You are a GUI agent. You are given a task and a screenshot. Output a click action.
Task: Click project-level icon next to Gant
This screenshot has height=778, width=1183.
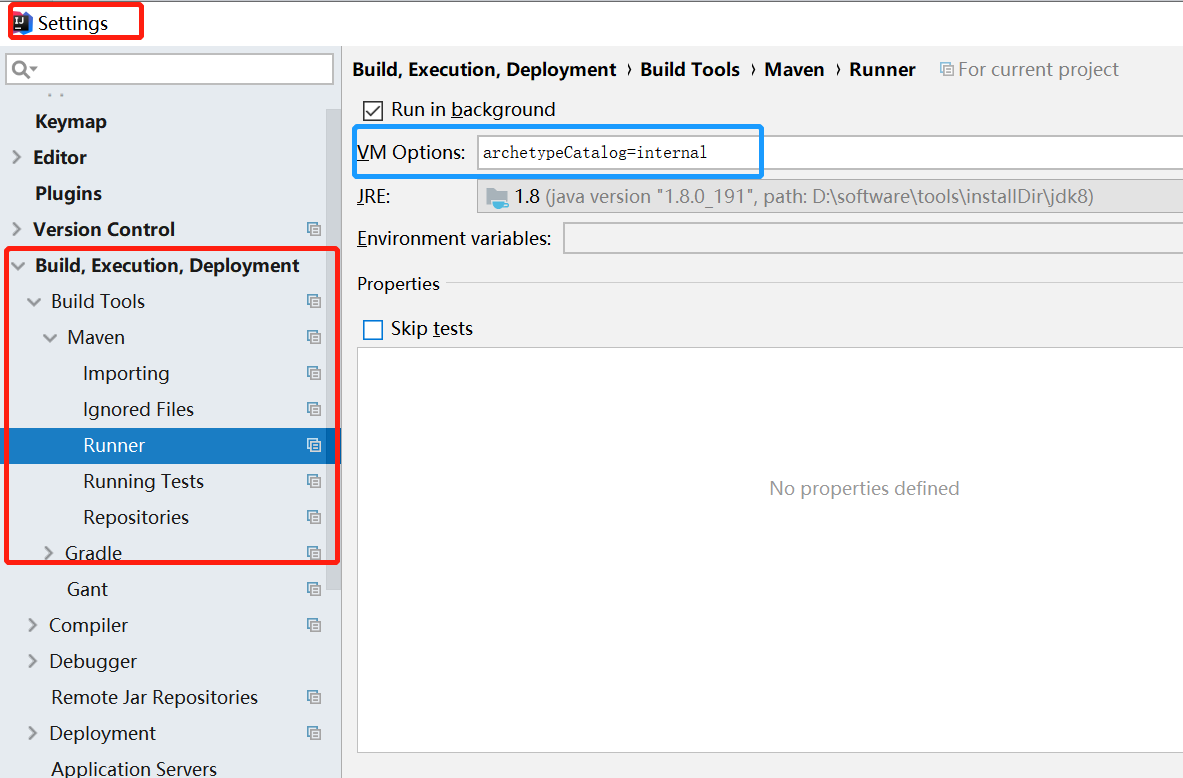coord(314,589)
